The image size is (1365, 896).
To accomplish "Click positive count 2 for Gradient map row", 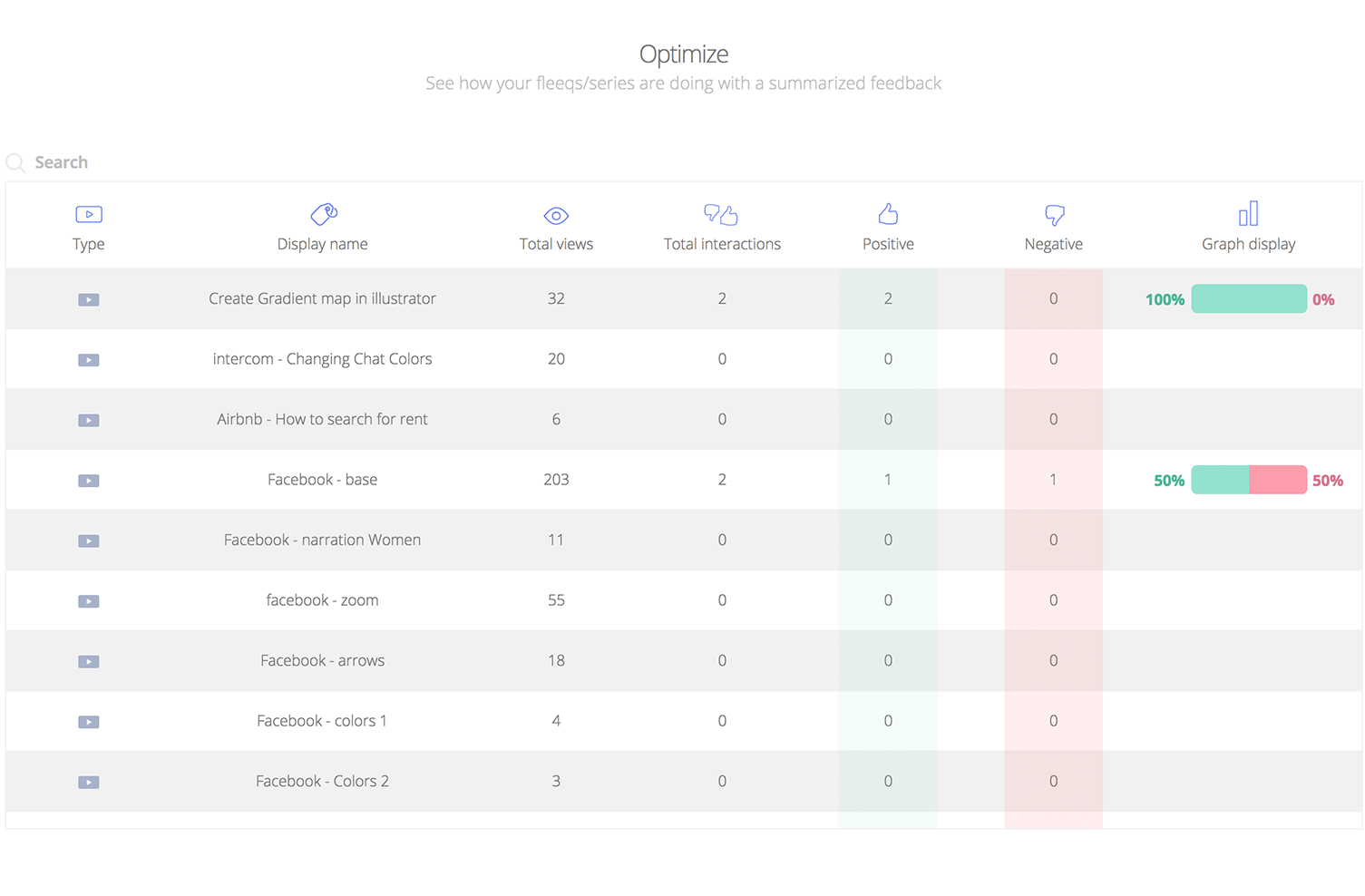I will tap(888, 298).
